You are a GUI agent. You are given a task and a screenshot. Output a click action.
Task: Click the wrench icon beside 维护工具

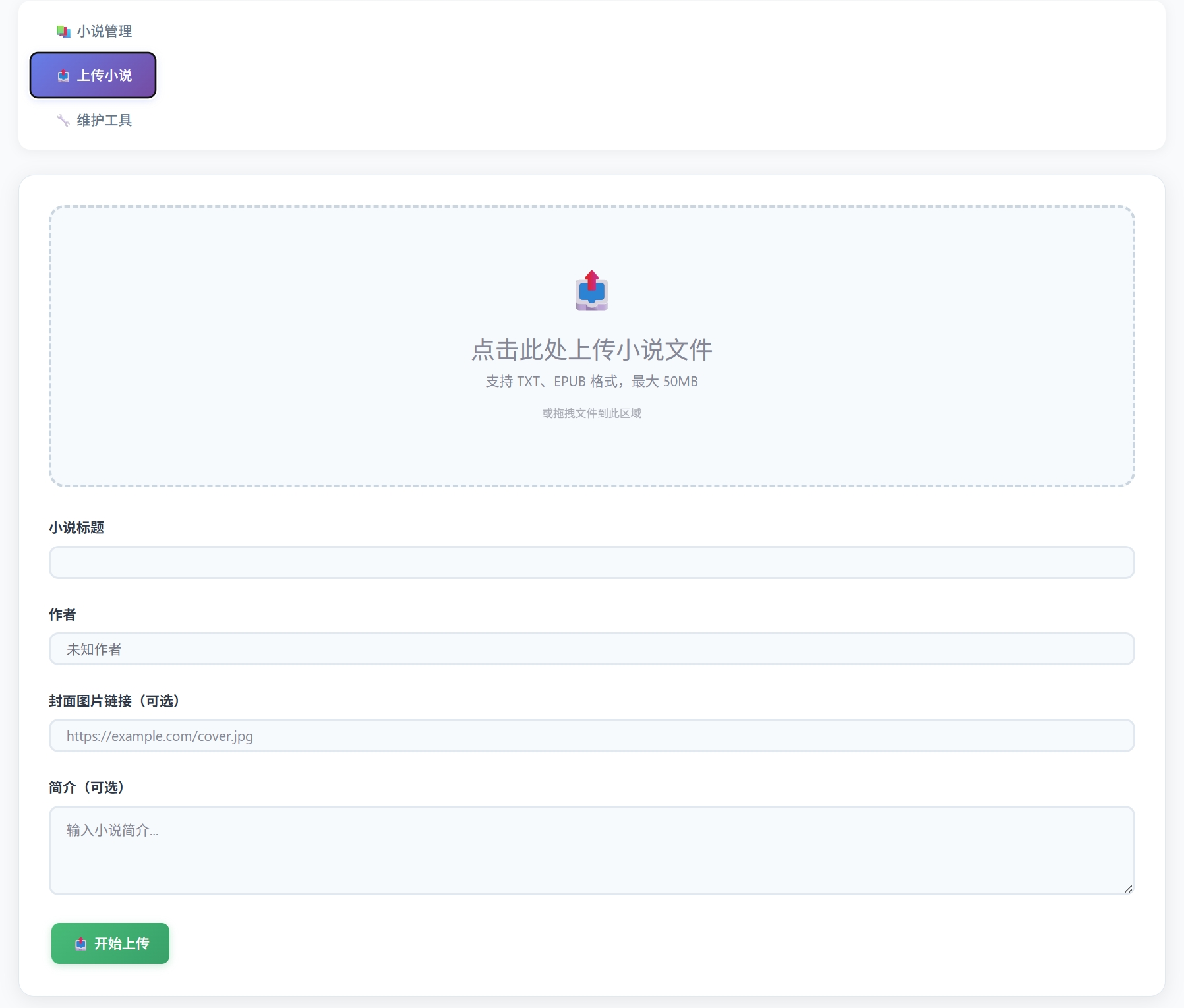[x=63, y=120]
